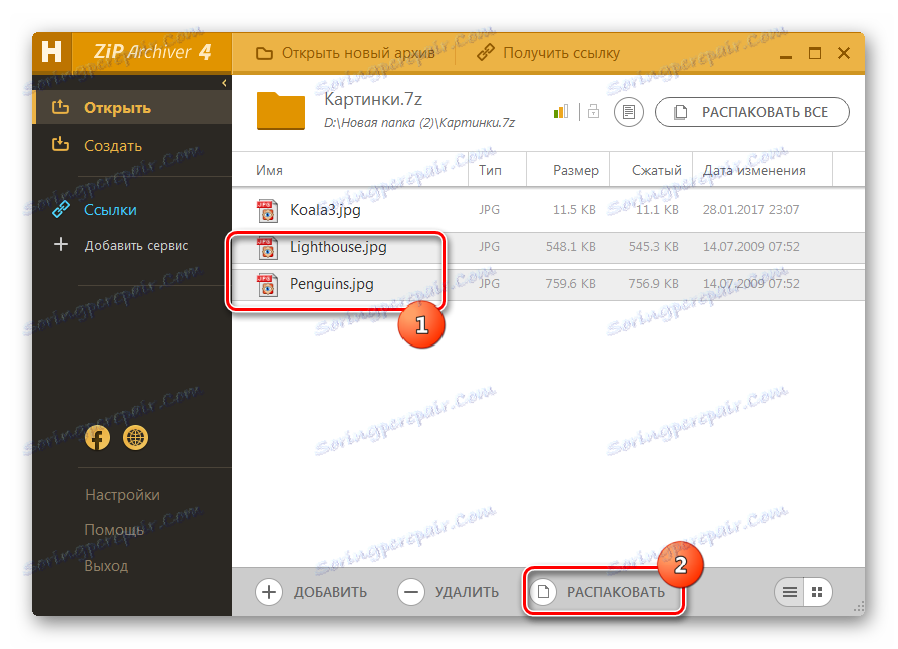Image resolution: width=898 pixels, height=649 pixels.
Task: Click the archive lock icon
Action: pos(593,111)
